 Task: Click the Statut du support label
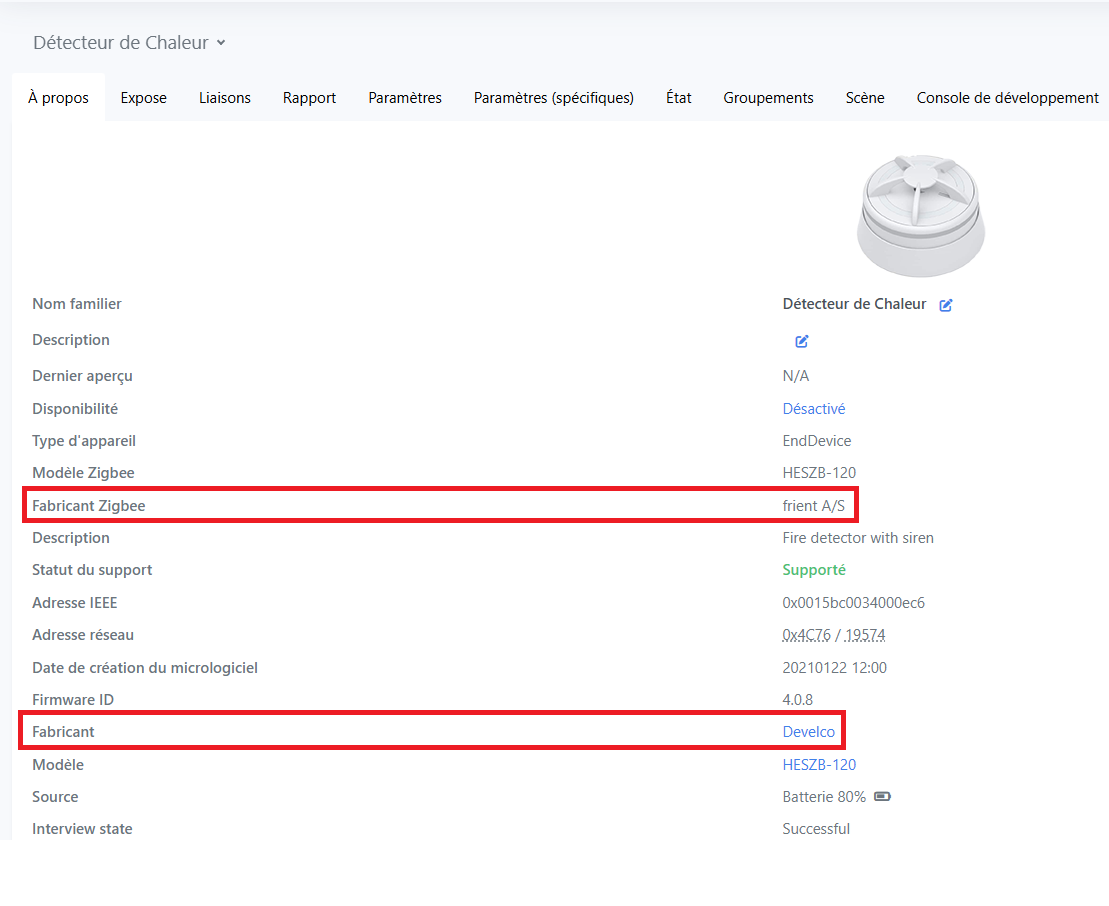tap(92, 570)
